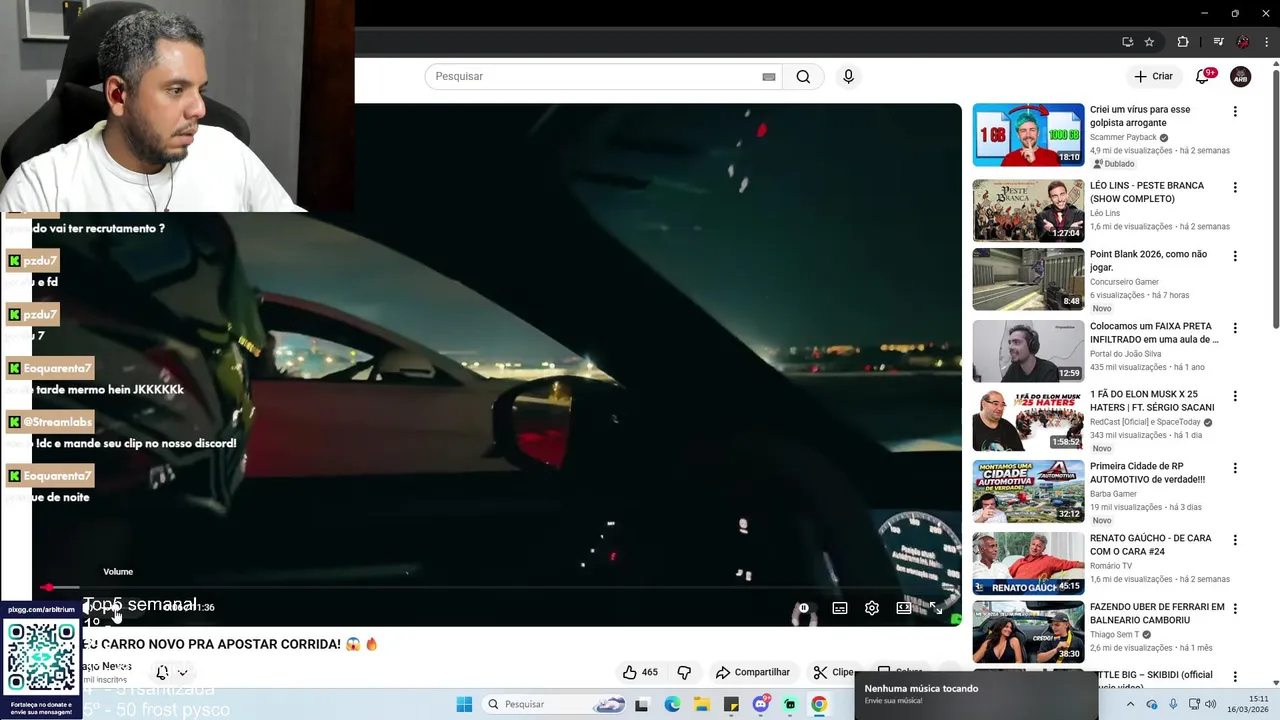The image size is (1280, 720).
Task: Open cidade automotiva thumbnail 32:12
Action: pyautogui.click(x=1028, y=491)
